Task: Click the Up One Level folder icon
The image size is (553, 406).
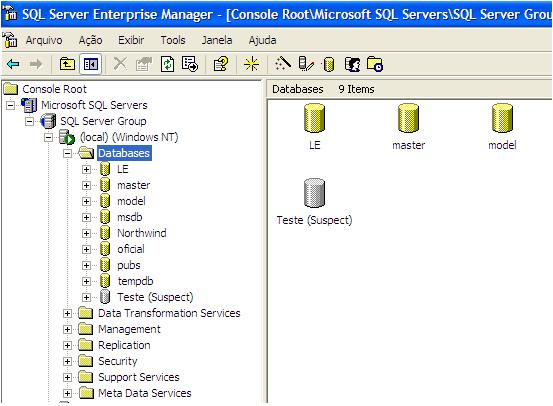Action: point(67,64)
